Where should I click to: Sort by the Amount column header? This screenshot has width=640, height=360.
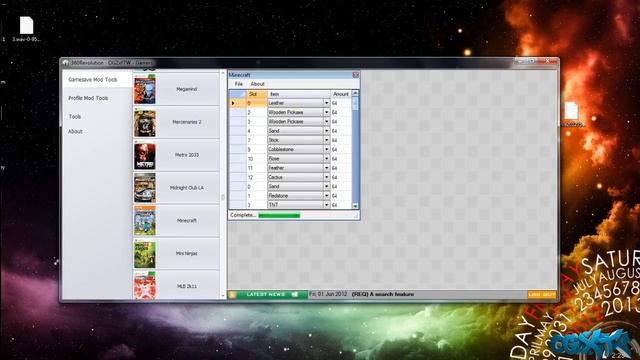click(341, 94)
